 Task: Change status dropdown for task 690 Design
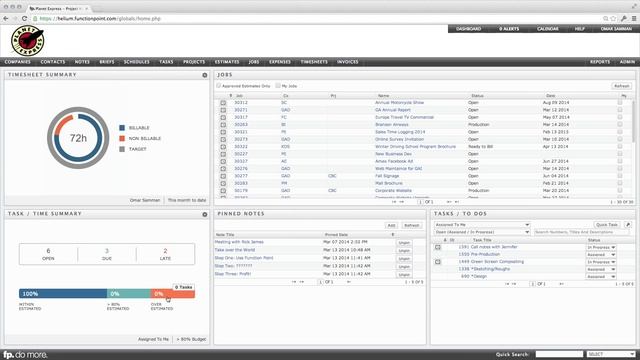click(x=601, y=277)
